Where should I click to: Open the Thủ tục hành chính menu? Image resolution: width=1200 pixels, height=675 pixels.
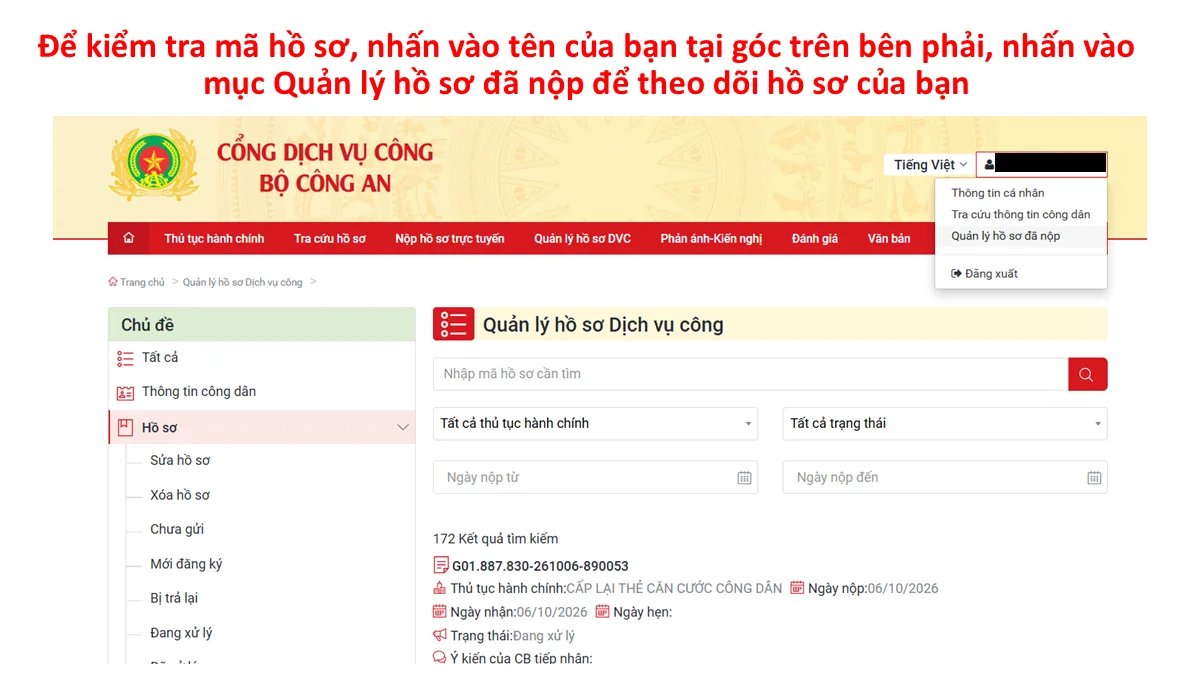[214, 239]
